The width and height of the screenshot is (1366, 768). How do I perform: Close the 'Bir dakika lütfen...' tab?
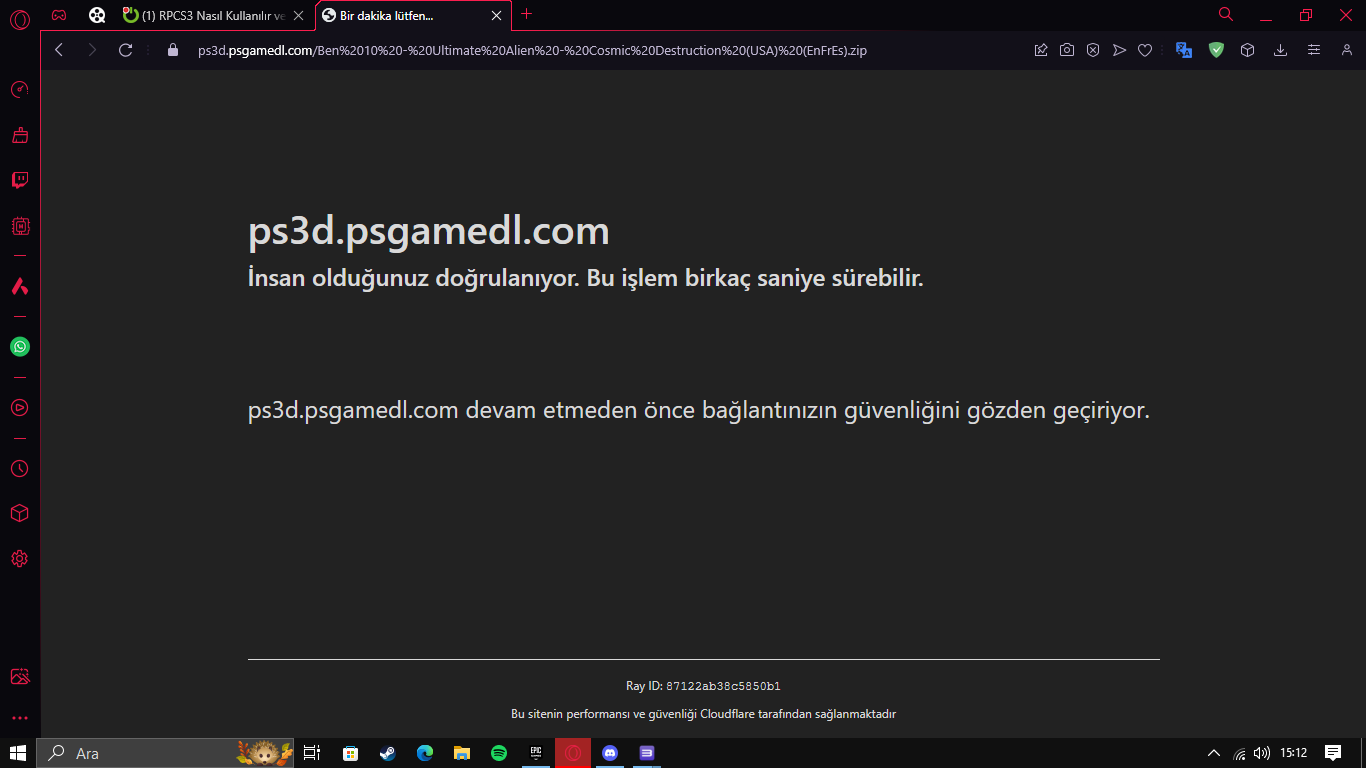click(x=496, y=15)
